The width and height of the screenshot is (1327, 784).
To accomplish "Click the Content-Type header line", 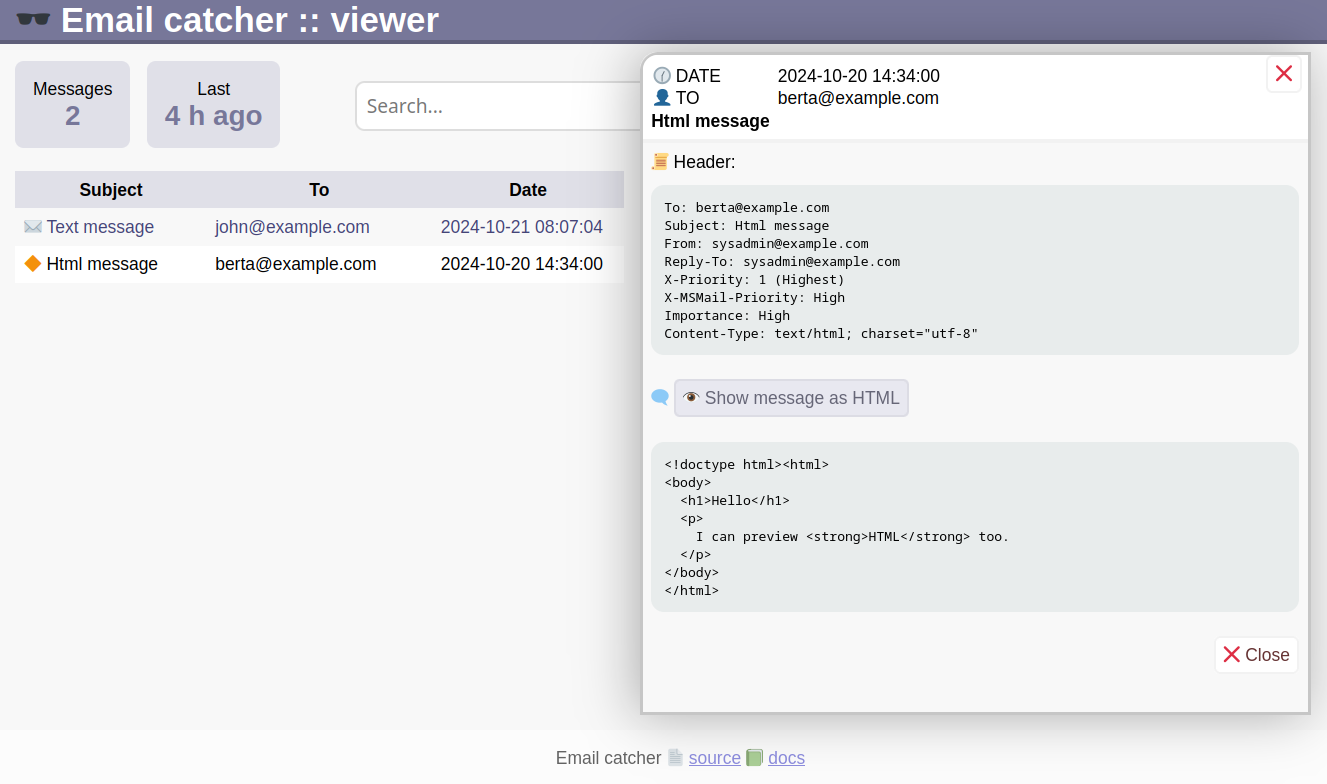I will click(821, 333).
